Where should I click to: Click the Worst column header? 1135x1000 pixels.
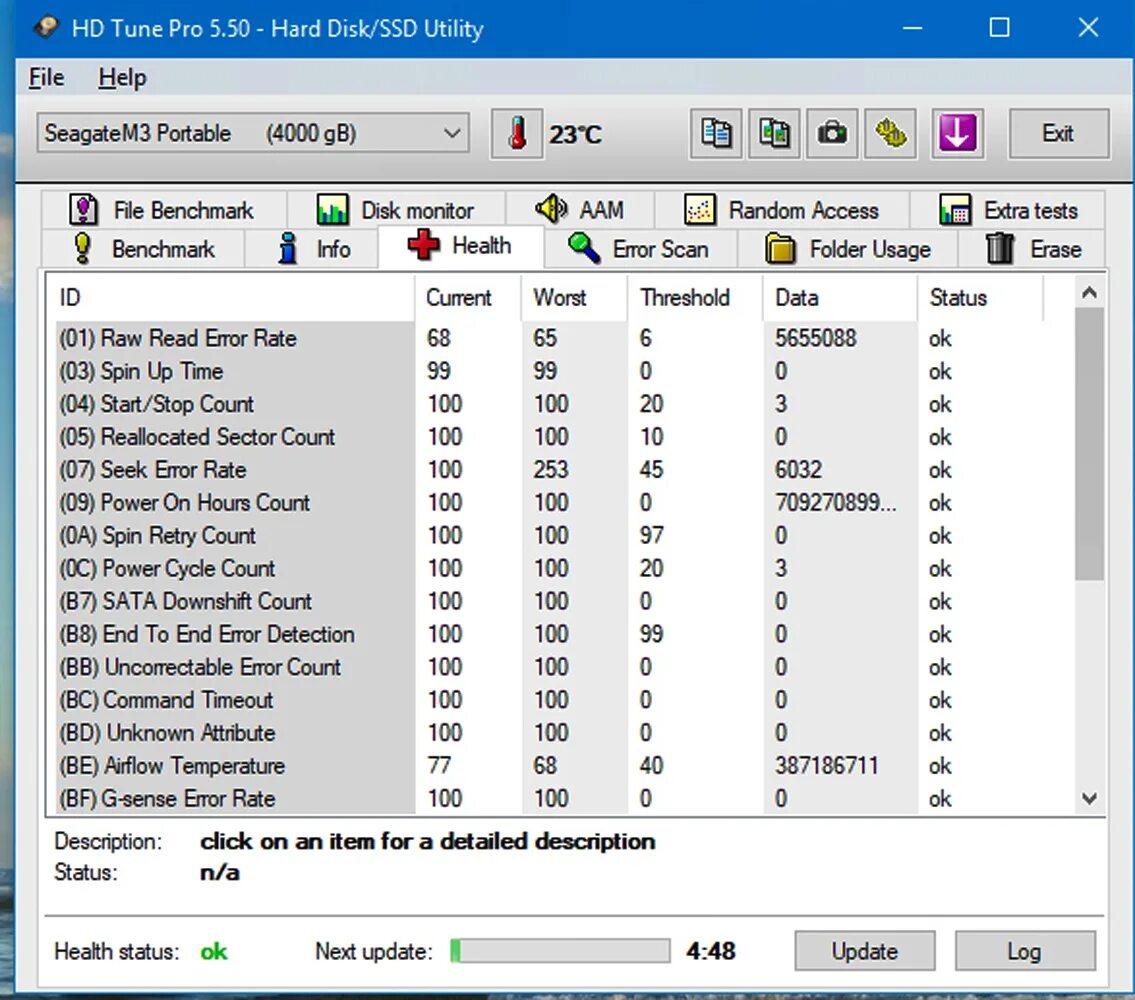[574, 298]
